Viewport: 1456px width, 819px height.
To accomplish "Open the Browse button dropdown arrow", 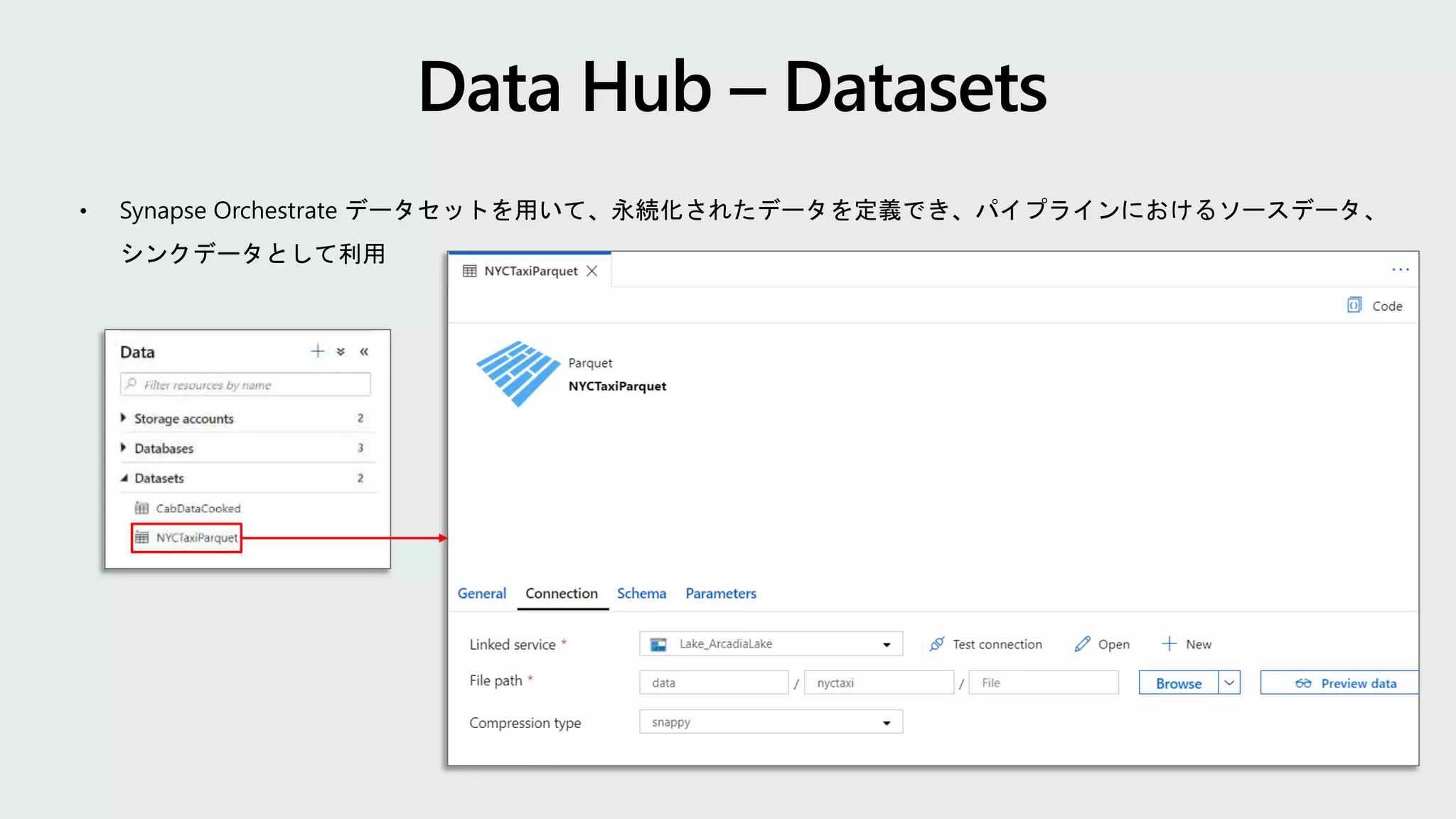I will pos(1229,682).
